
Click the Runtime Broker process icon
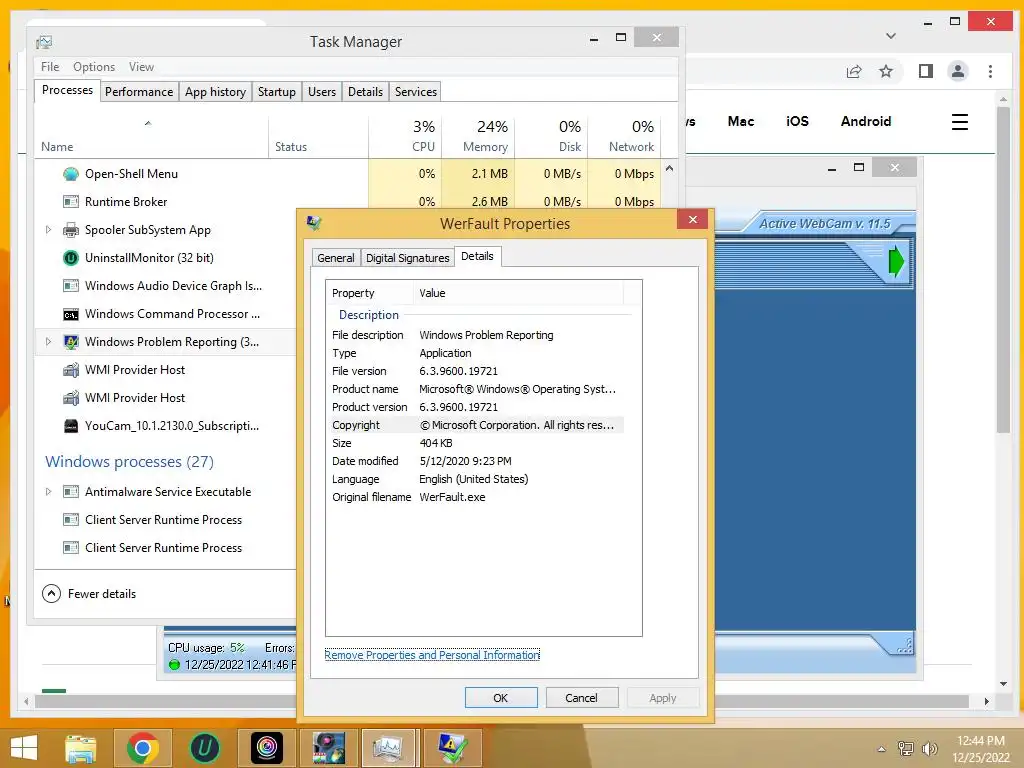tap(71, 202)
